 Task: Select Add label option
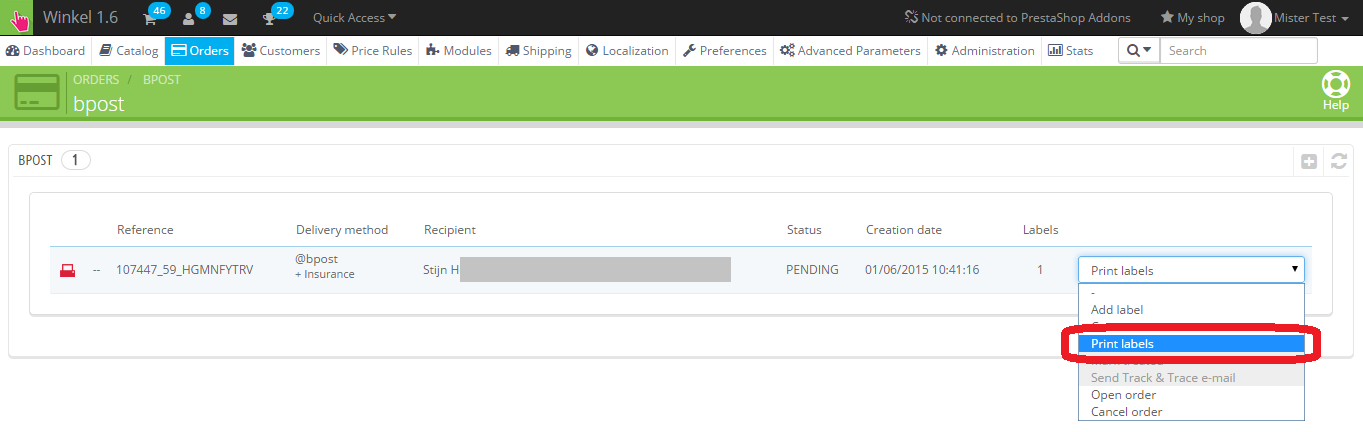(x=1191, y=310)
